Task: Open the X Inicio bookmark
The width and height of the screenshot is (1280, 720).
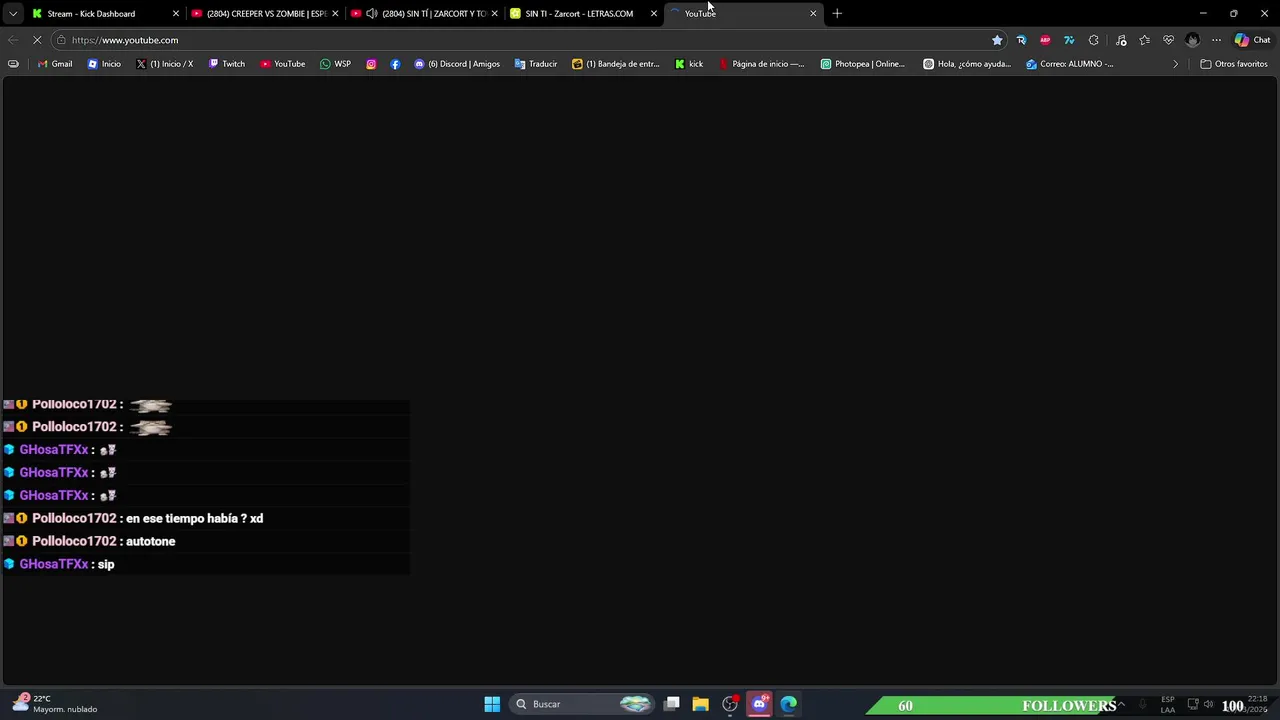Action: (164, 64)
